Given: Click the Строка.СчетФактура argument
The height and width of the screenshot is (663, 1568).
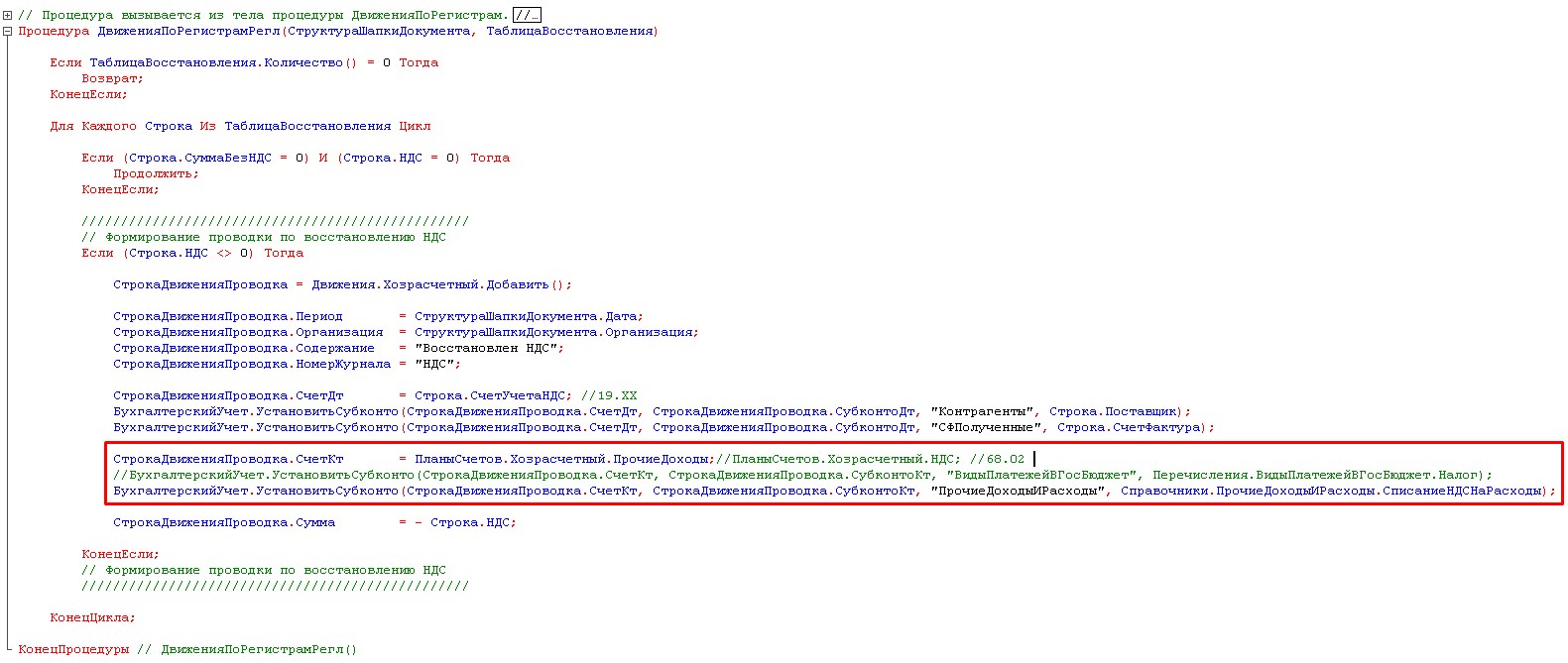Looking at the screenshot, I should [1130, 427].
